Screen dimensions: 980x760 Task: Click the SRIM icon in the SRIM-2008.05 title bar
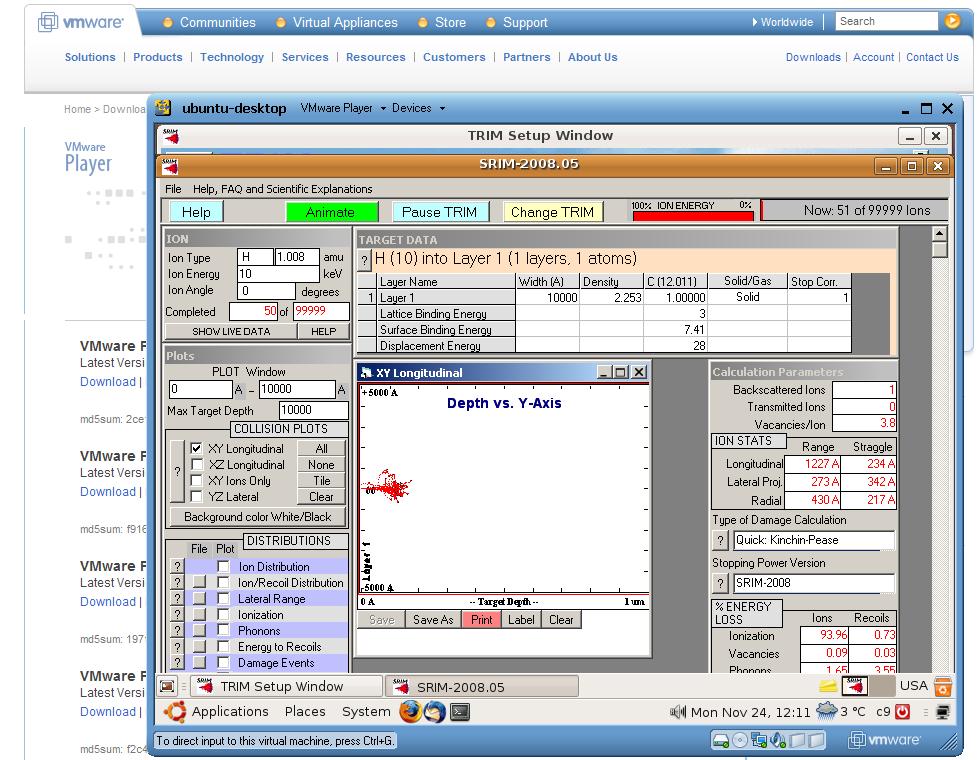(x=170, y=166)
